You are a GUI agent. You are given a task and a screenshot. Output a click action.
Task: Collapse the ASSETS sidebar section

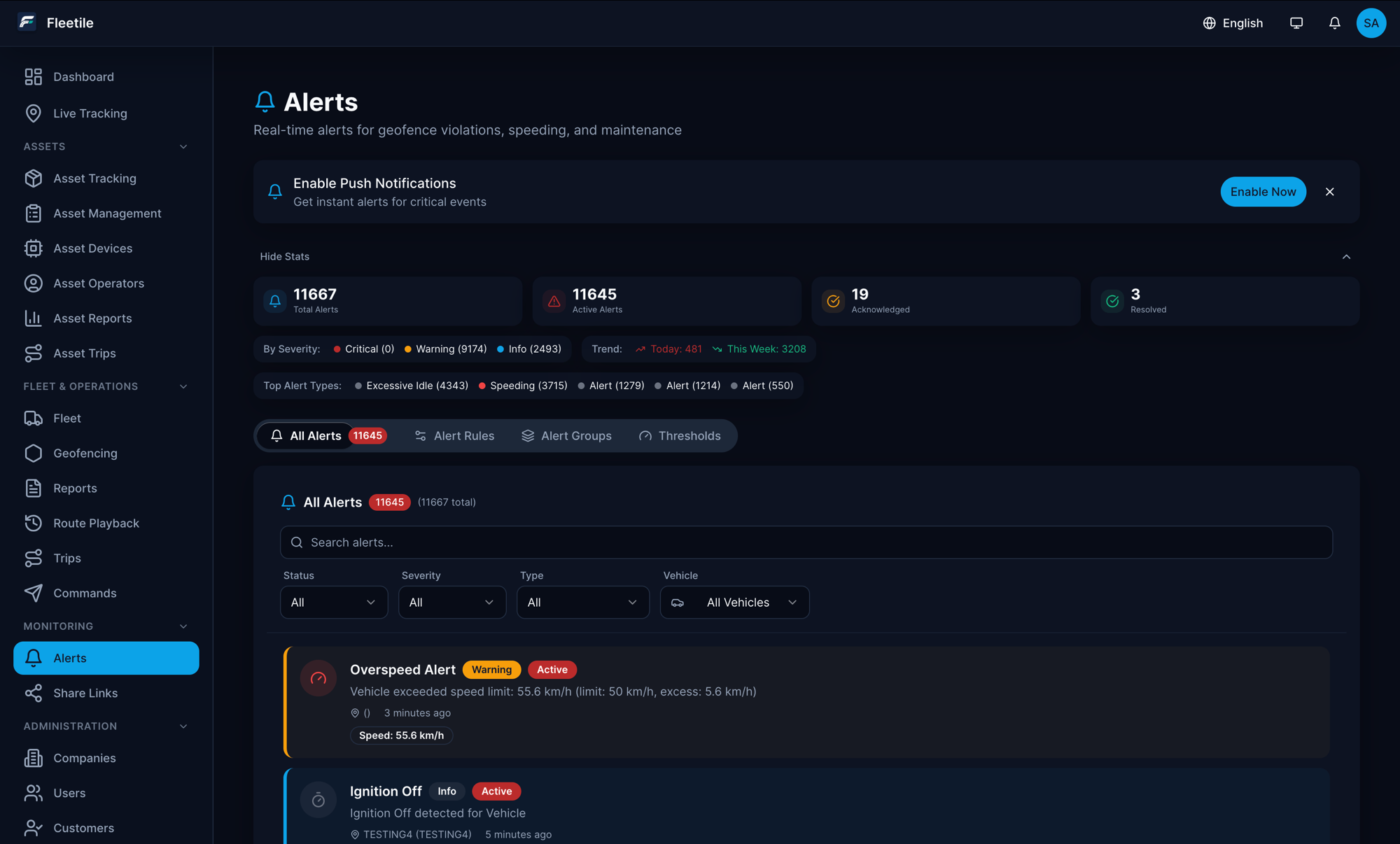[183, 147]
